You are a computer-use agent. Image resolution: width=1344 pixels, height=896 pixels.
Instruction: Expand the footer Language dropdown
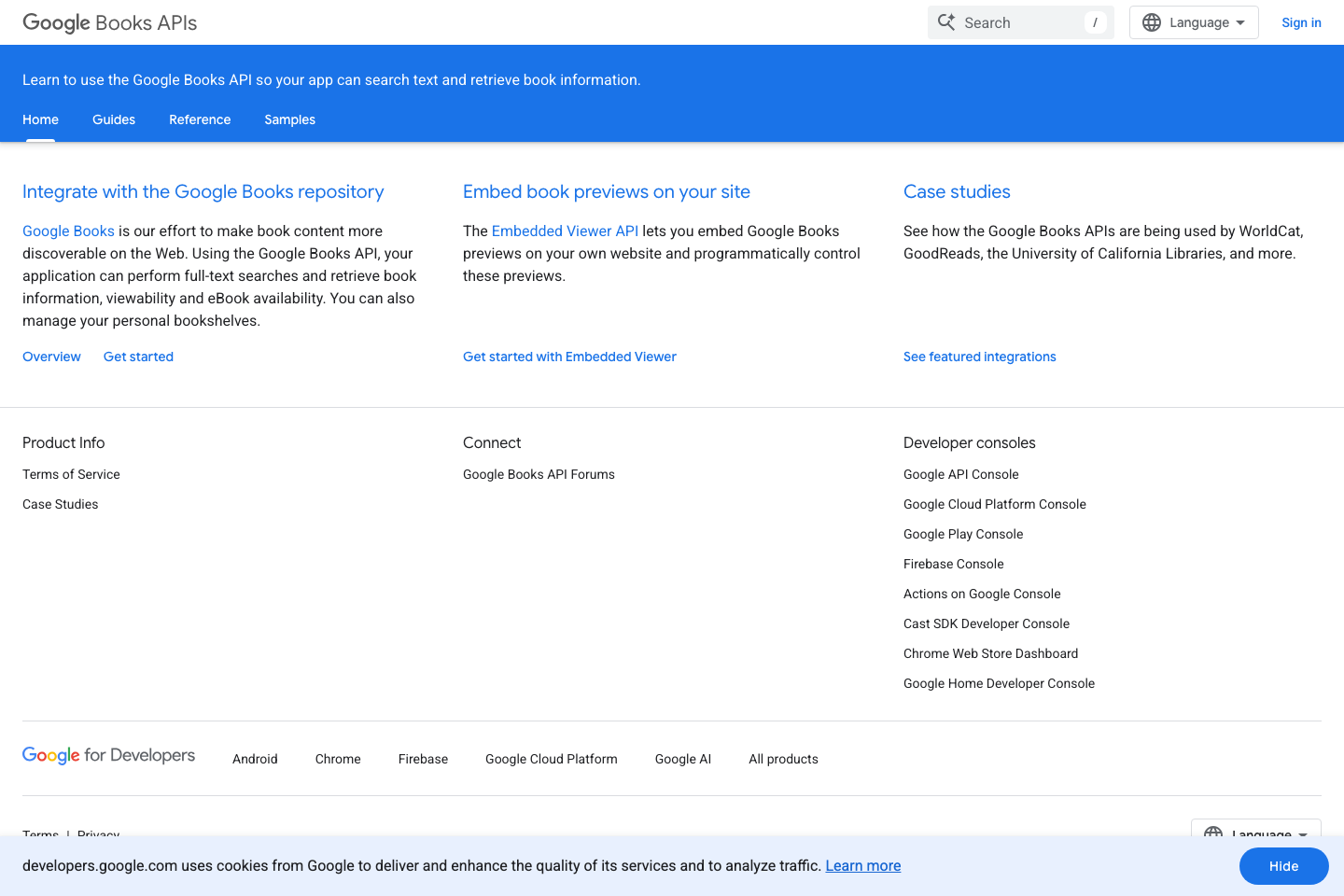point(1257,834)
